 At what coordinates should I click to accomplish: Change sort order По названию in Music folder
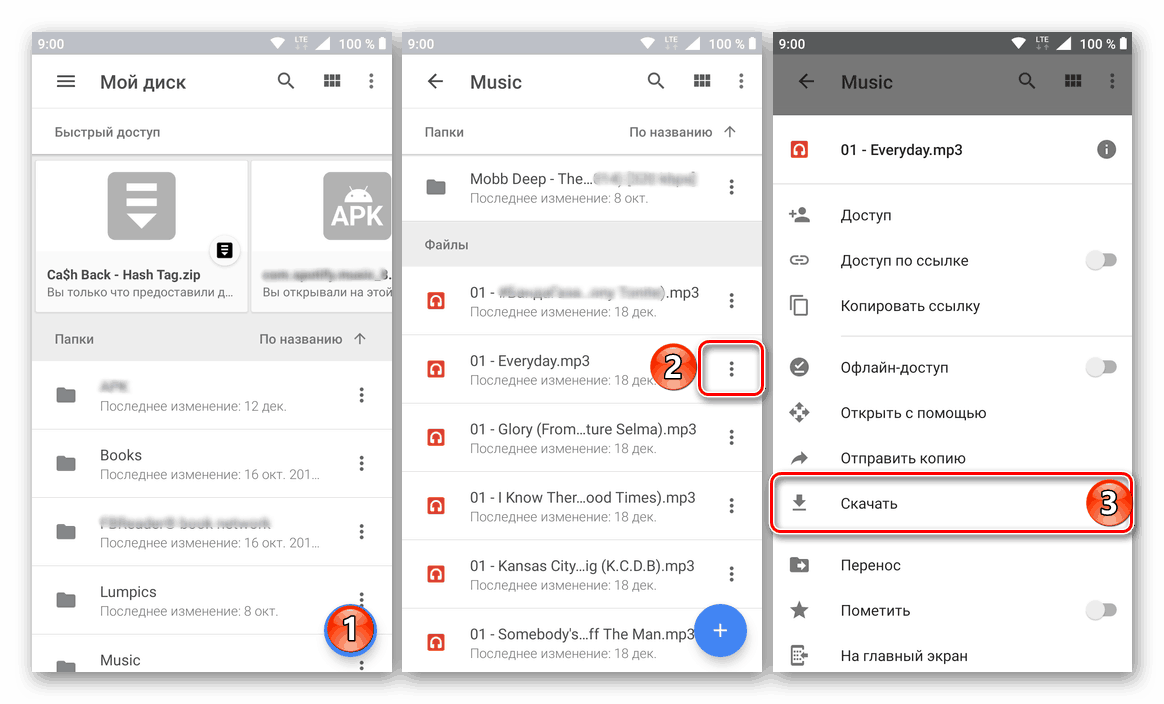[682, 132]
